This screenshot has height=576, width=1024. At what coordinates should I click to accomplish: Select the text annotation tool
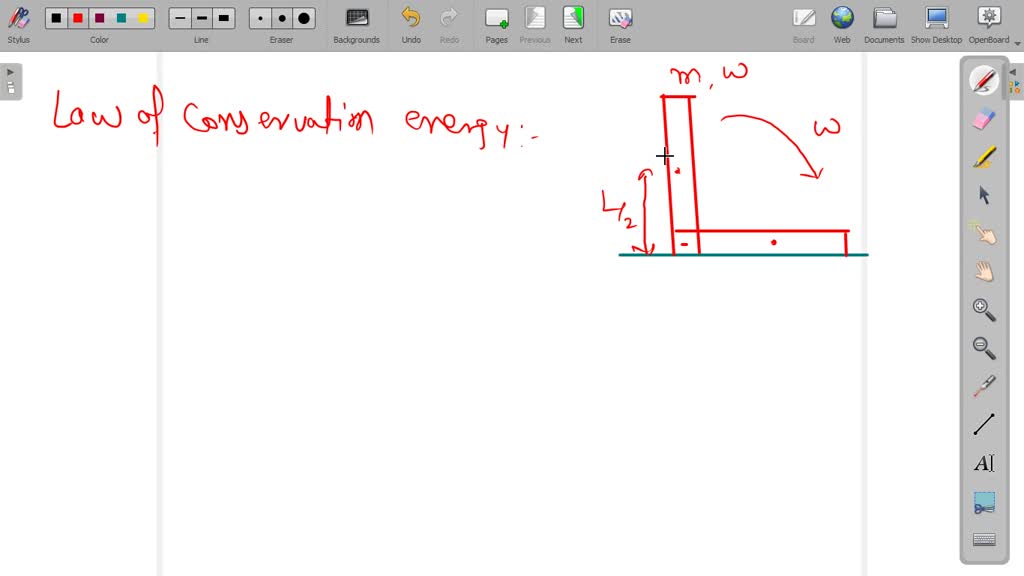[x=982, y=462]
